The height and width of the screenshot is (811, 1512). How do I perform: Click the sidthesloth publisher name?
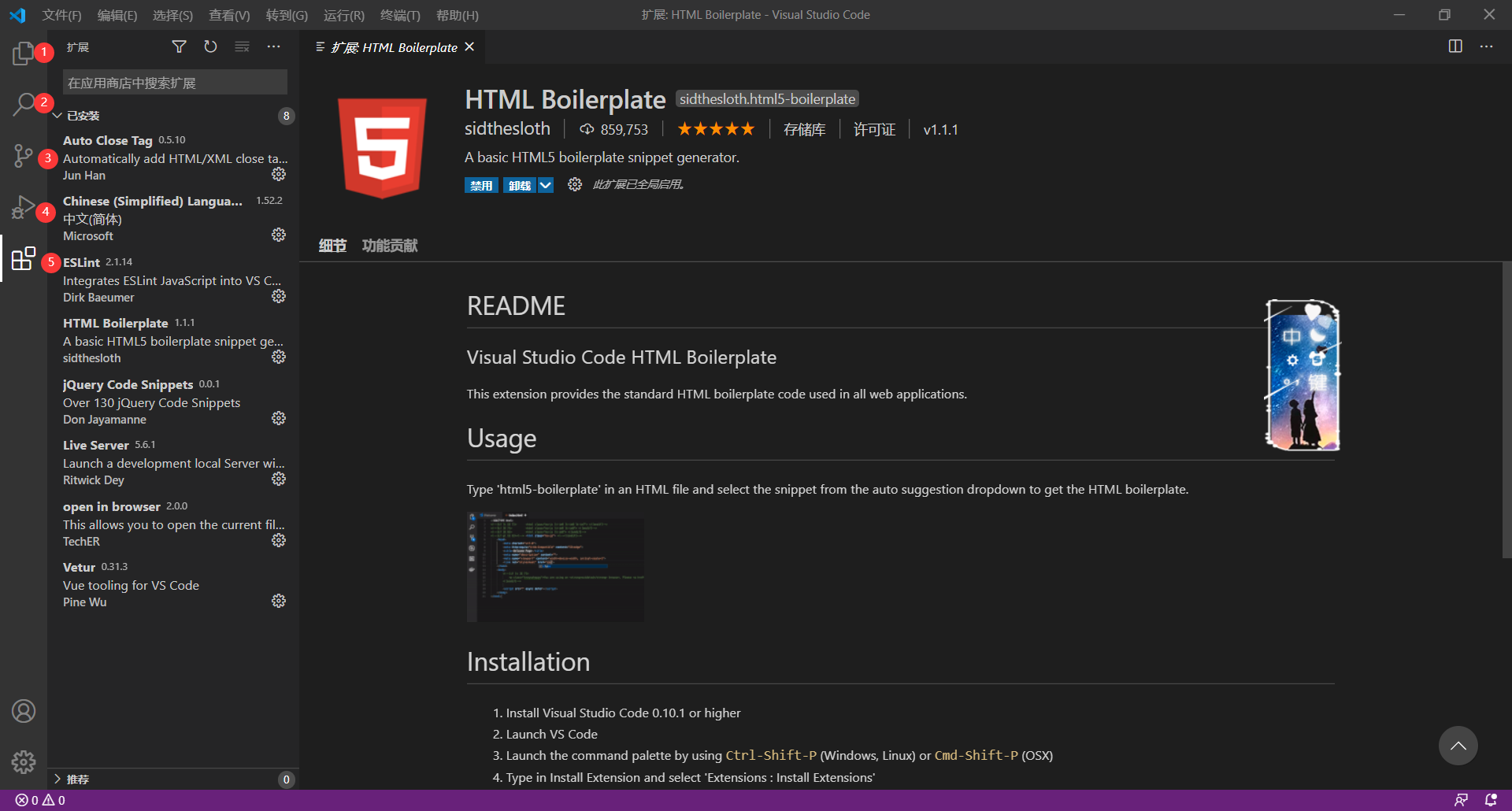[507, 128]
